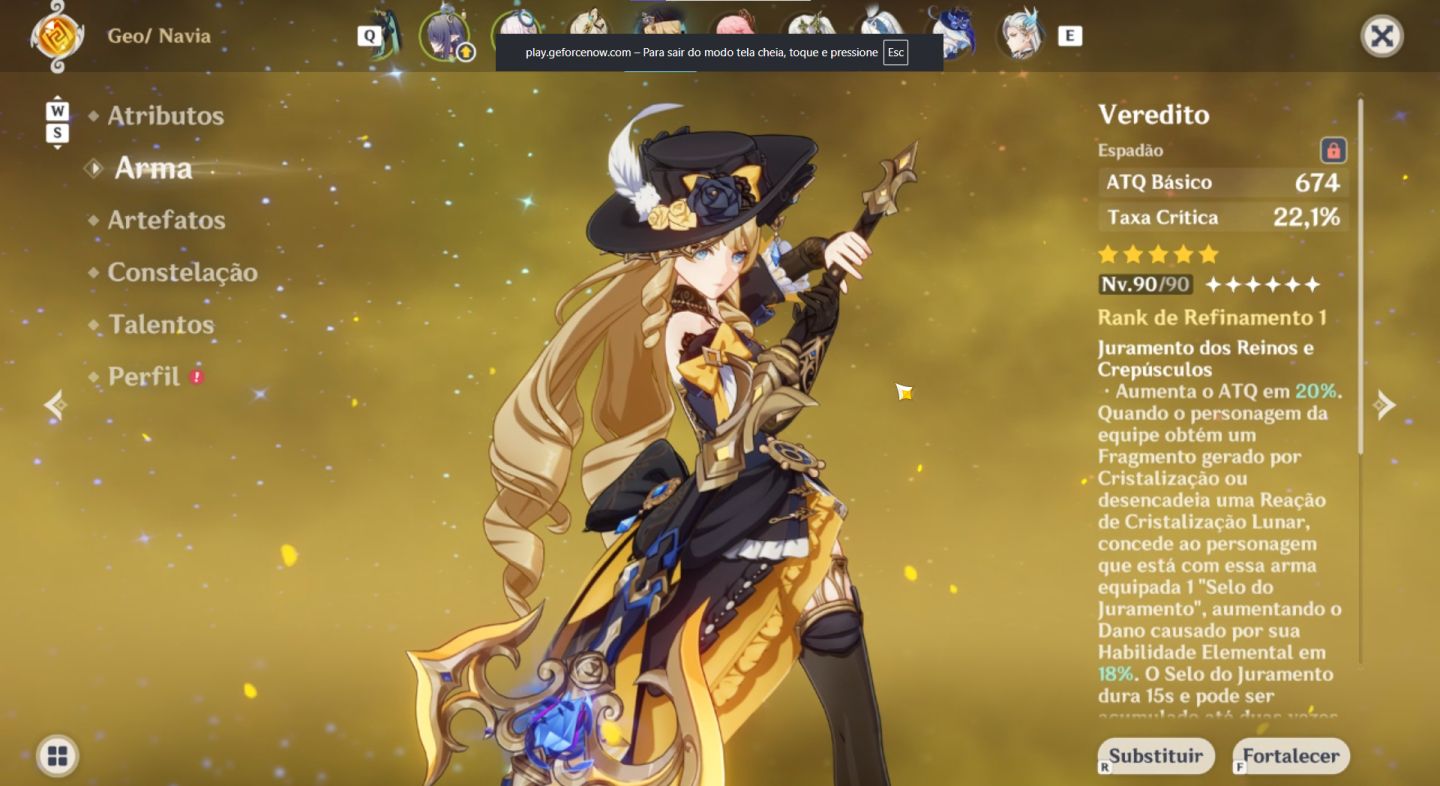Image resolution: width=1440 pixels, height=786 pixels.
Task: Open the Atributos menu
Action: coord(166,116)
